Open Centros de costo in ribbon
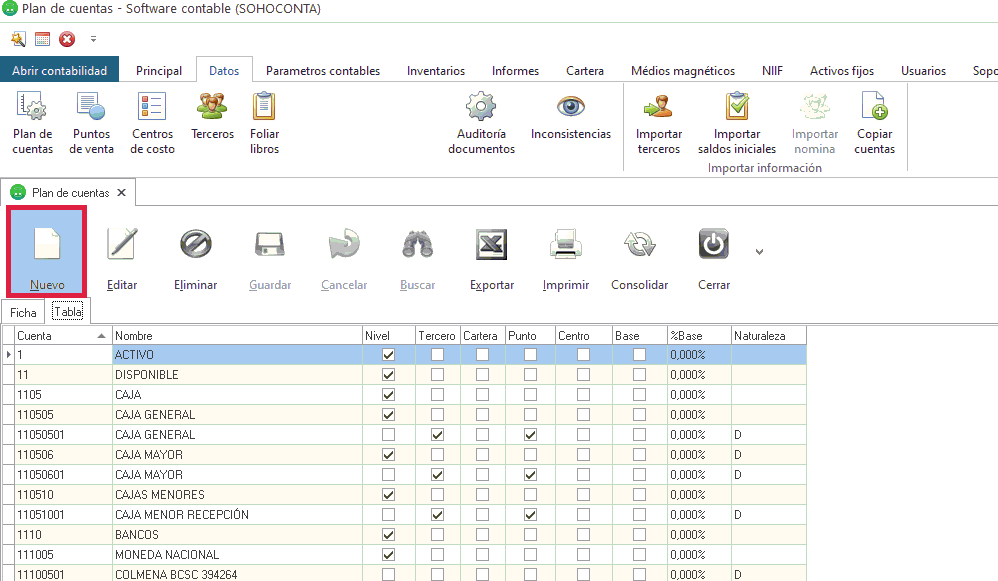The height and width of the screenshot is (581, 998). pyautogui.click(x=152, y=107)
